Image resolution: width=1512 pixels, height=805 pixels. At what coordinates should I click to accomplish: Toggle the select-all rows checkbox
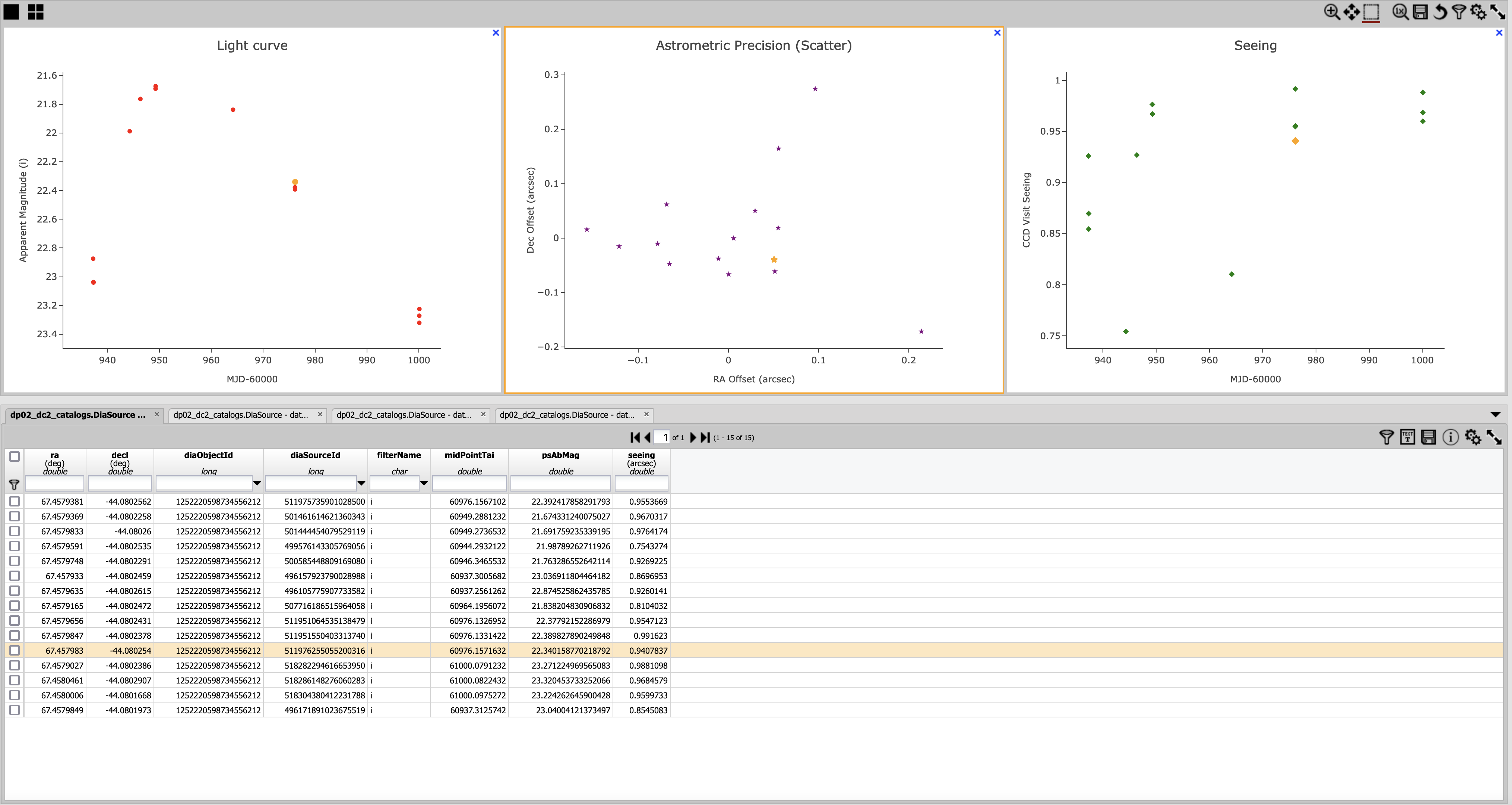[x=15, y=456]
